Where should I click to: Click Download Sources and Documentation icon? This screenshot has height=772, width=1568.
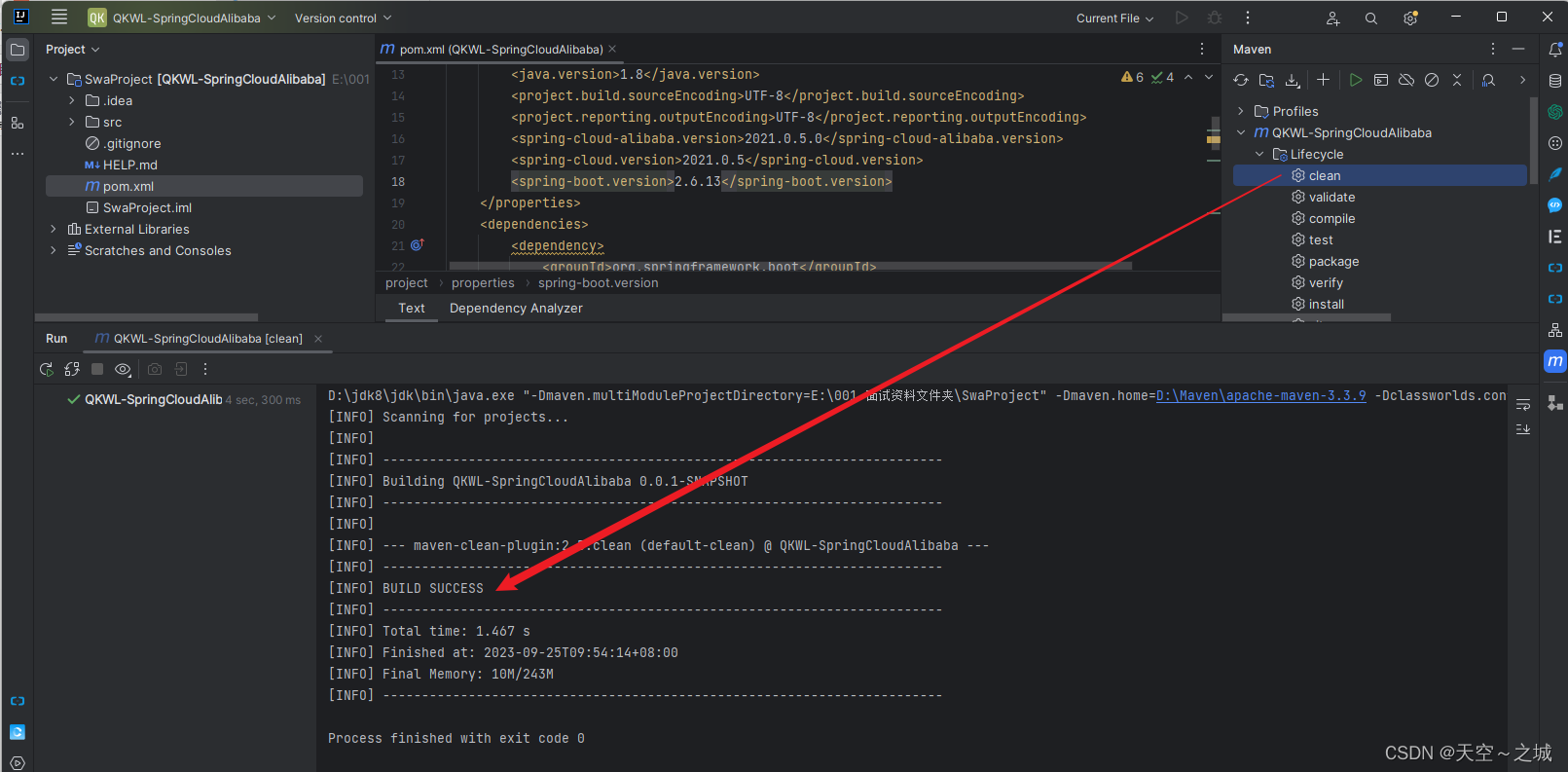coord(1293,80)
